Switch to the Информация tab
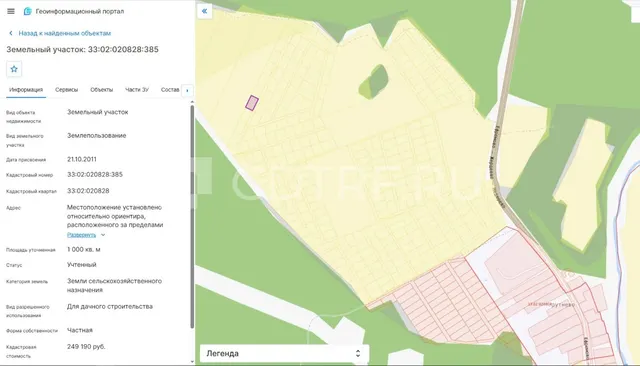 (x=26, y=90)
